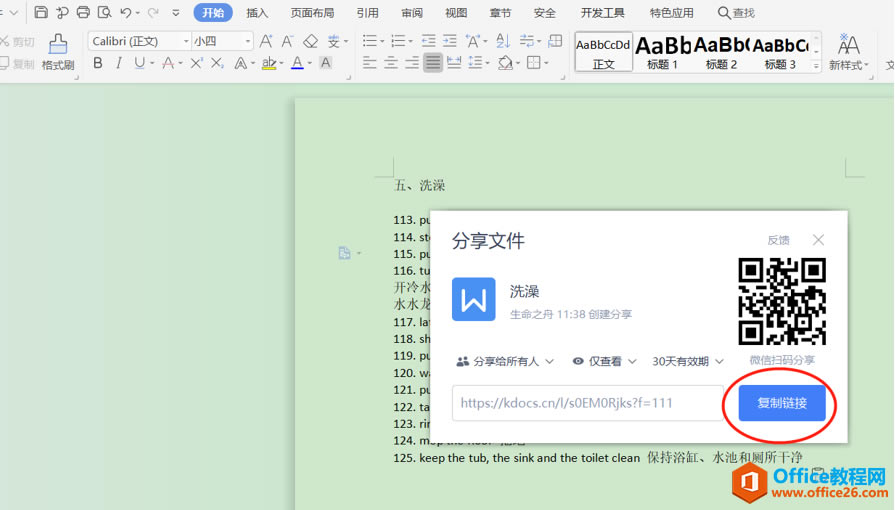Click the 复制链接 copy link button
This screenshot has height=510, width=895.
tap(782, 403)
